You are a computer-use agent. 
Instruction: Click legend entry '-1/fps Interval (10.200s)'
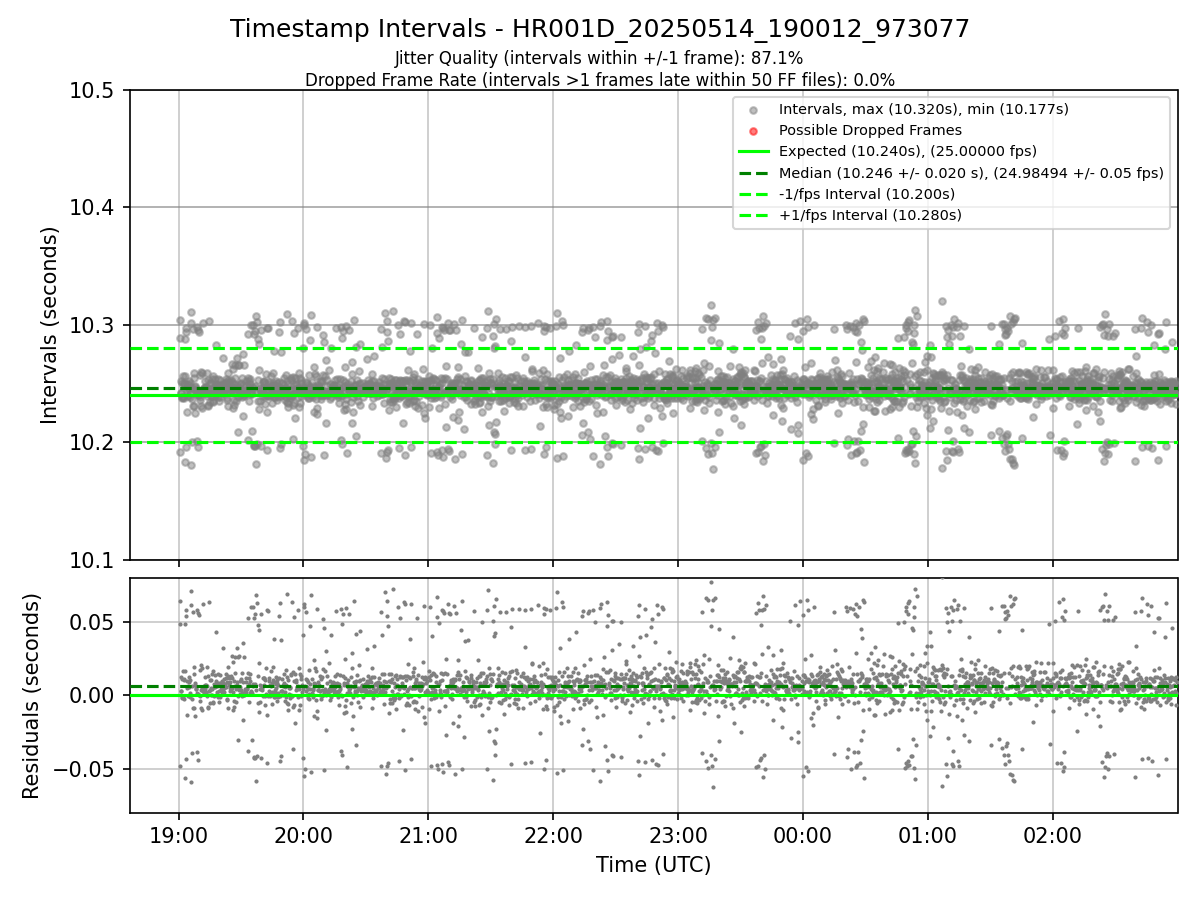point(867,194)
